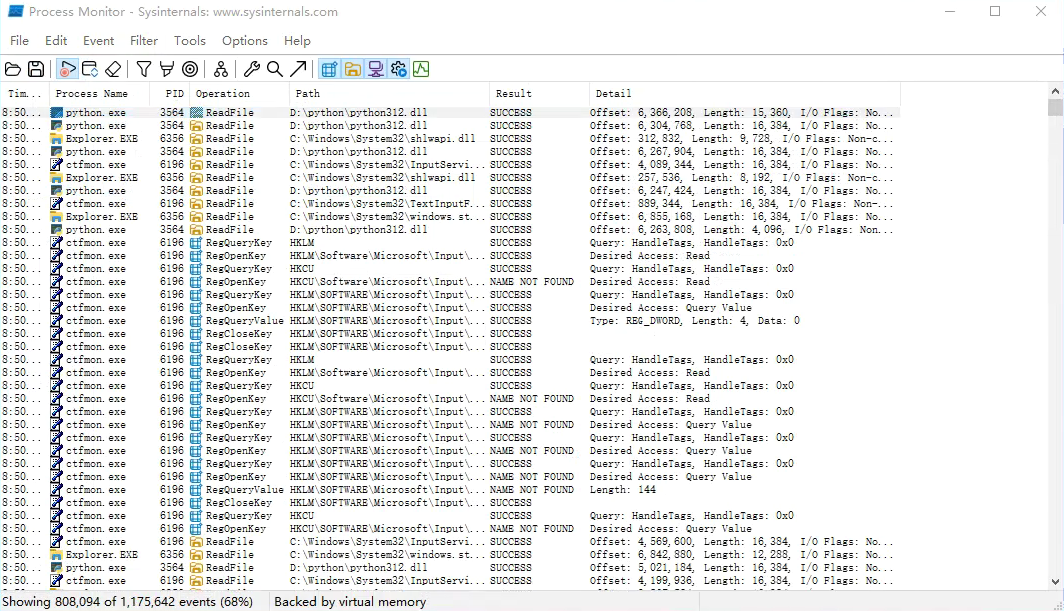
Task: Toggle Show Profiling events icon
Action: coord(421,69)
